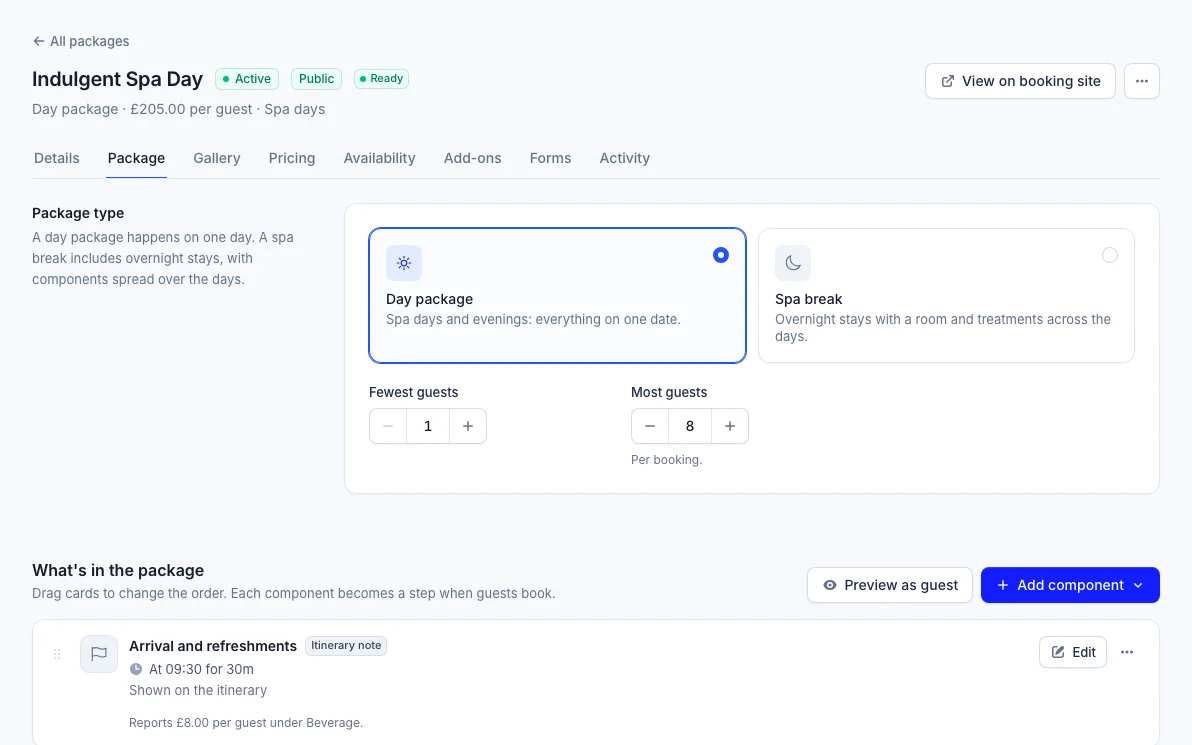Open the Activity tab
The height and width of the screenshot is (745, 1192).
point(625,158)
